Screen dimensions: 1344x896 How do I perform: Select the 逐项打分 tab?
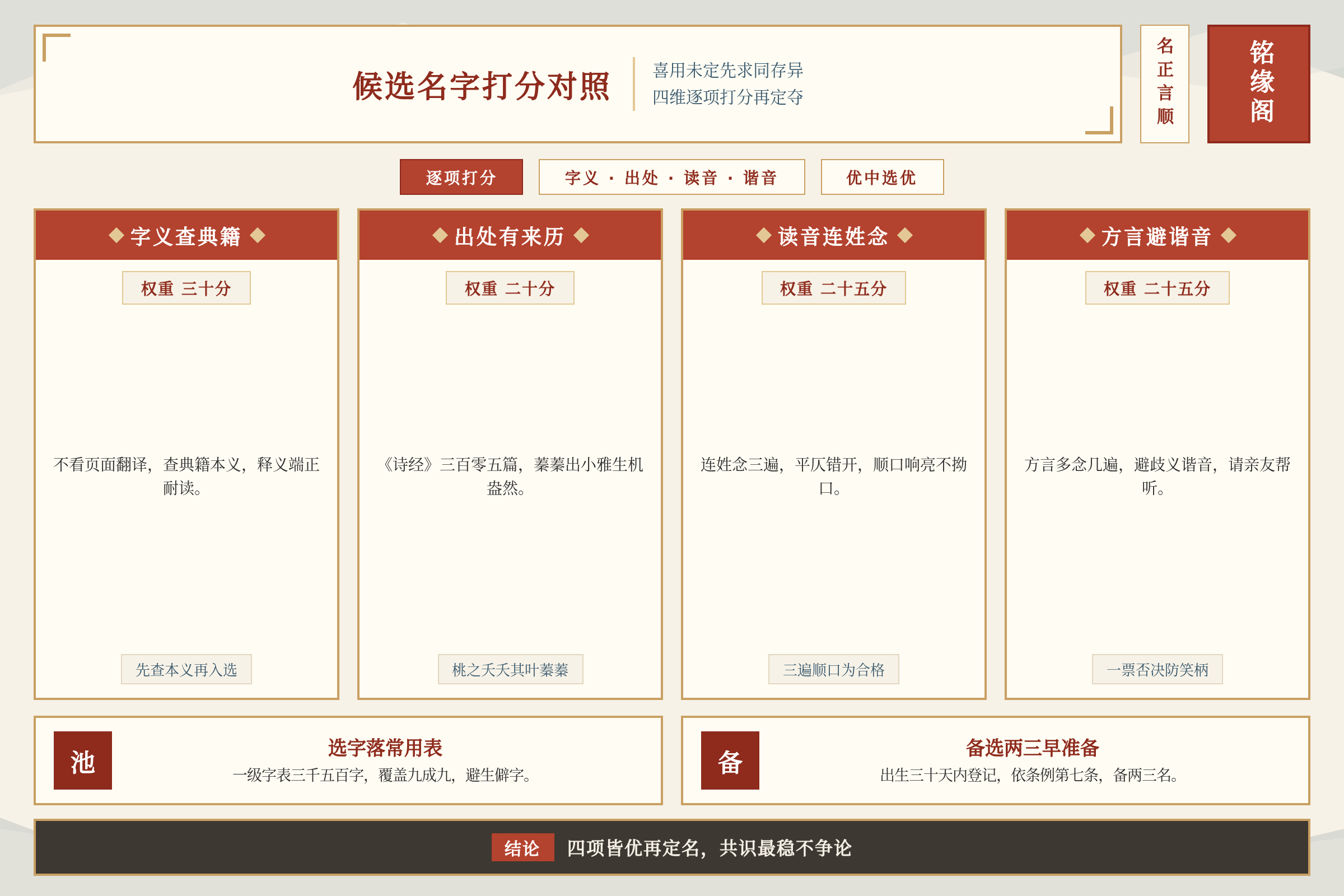[x=461, y=177]
